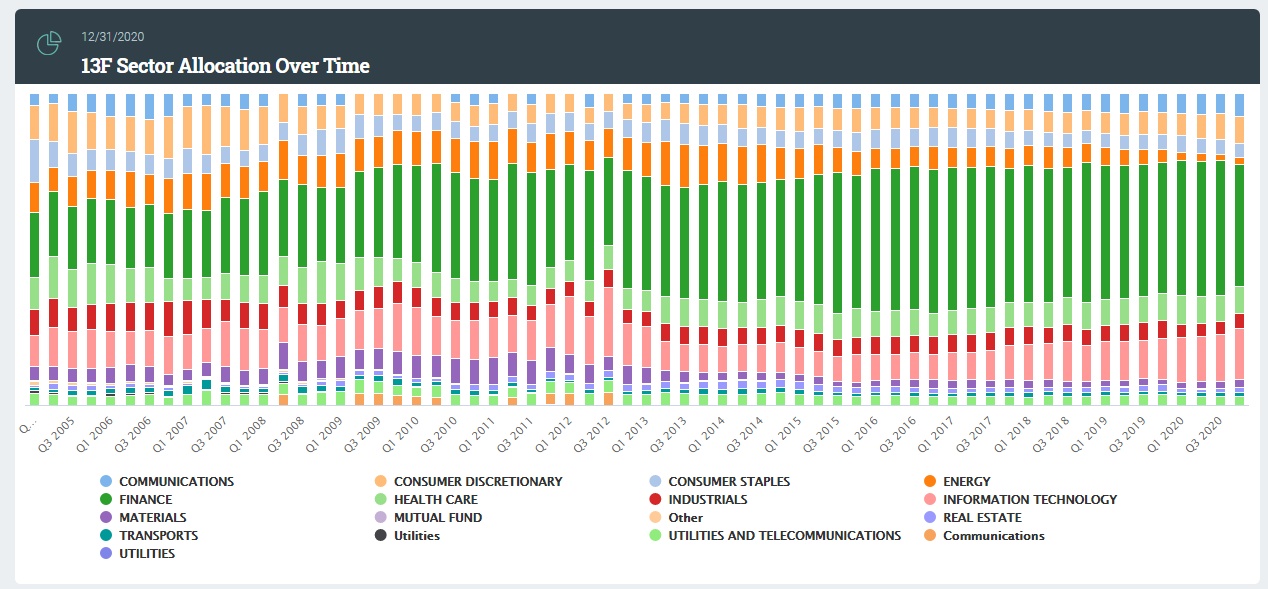This screenshot has width=1268, height=589.
Task: Click the dark Utilities legend marker
Action: pyautogui.click(x=380, y=536)
